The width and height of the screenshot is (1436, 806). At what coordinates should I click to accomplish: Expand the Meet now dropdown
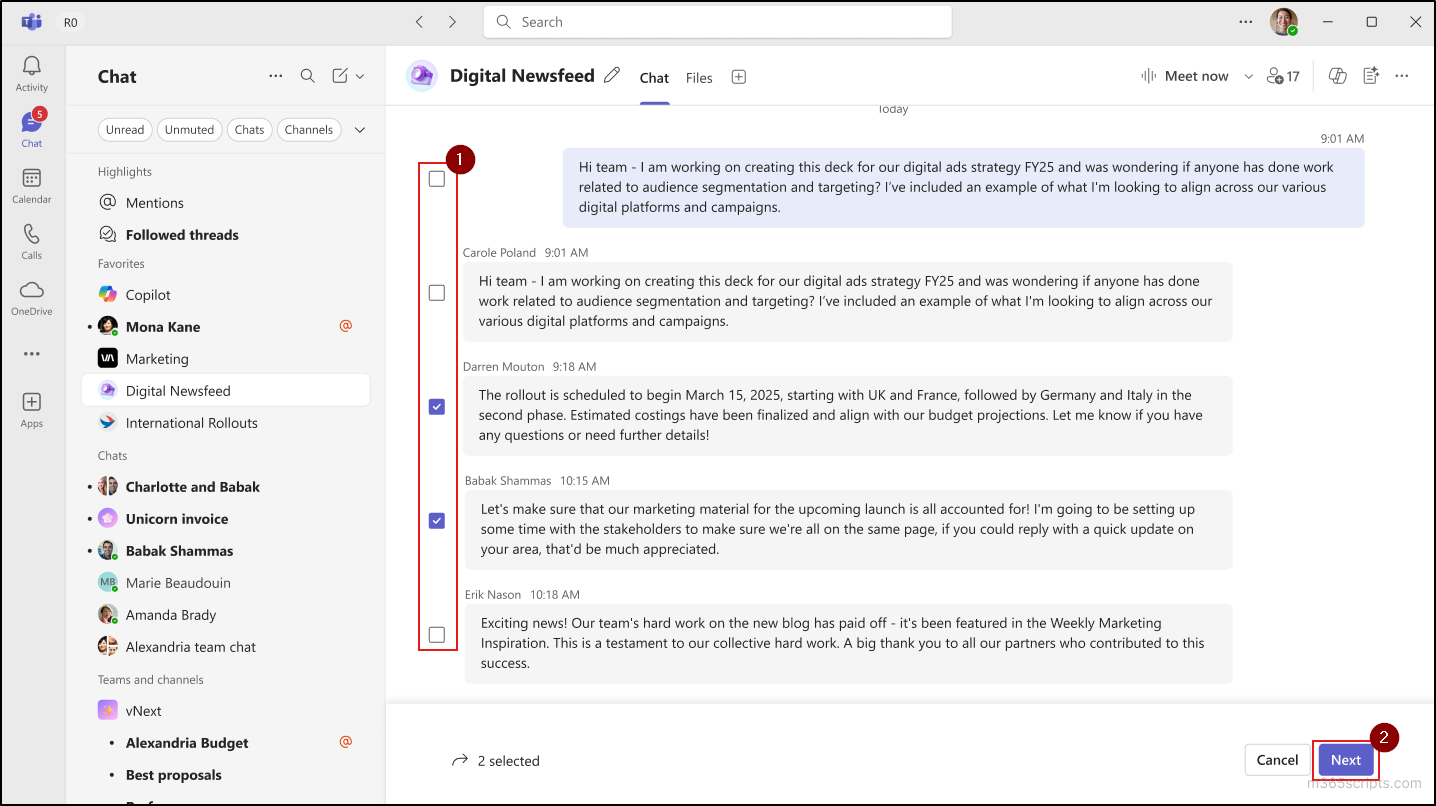pos(1248,75)
